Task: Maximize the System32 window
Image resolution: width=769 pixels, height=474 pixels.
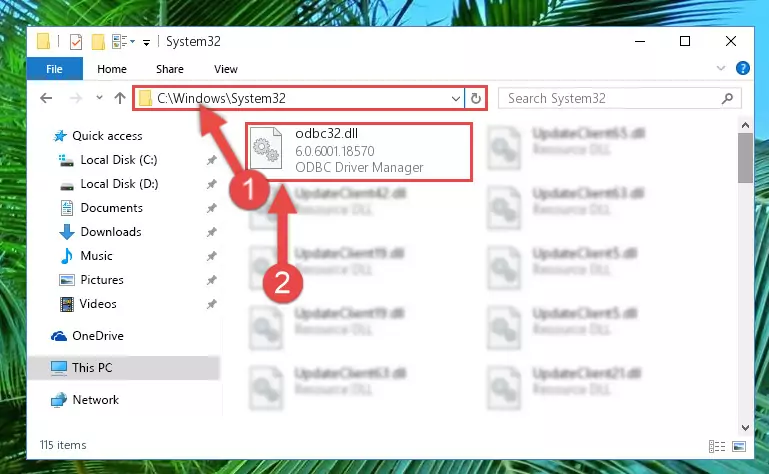Action: pos(685,42)
